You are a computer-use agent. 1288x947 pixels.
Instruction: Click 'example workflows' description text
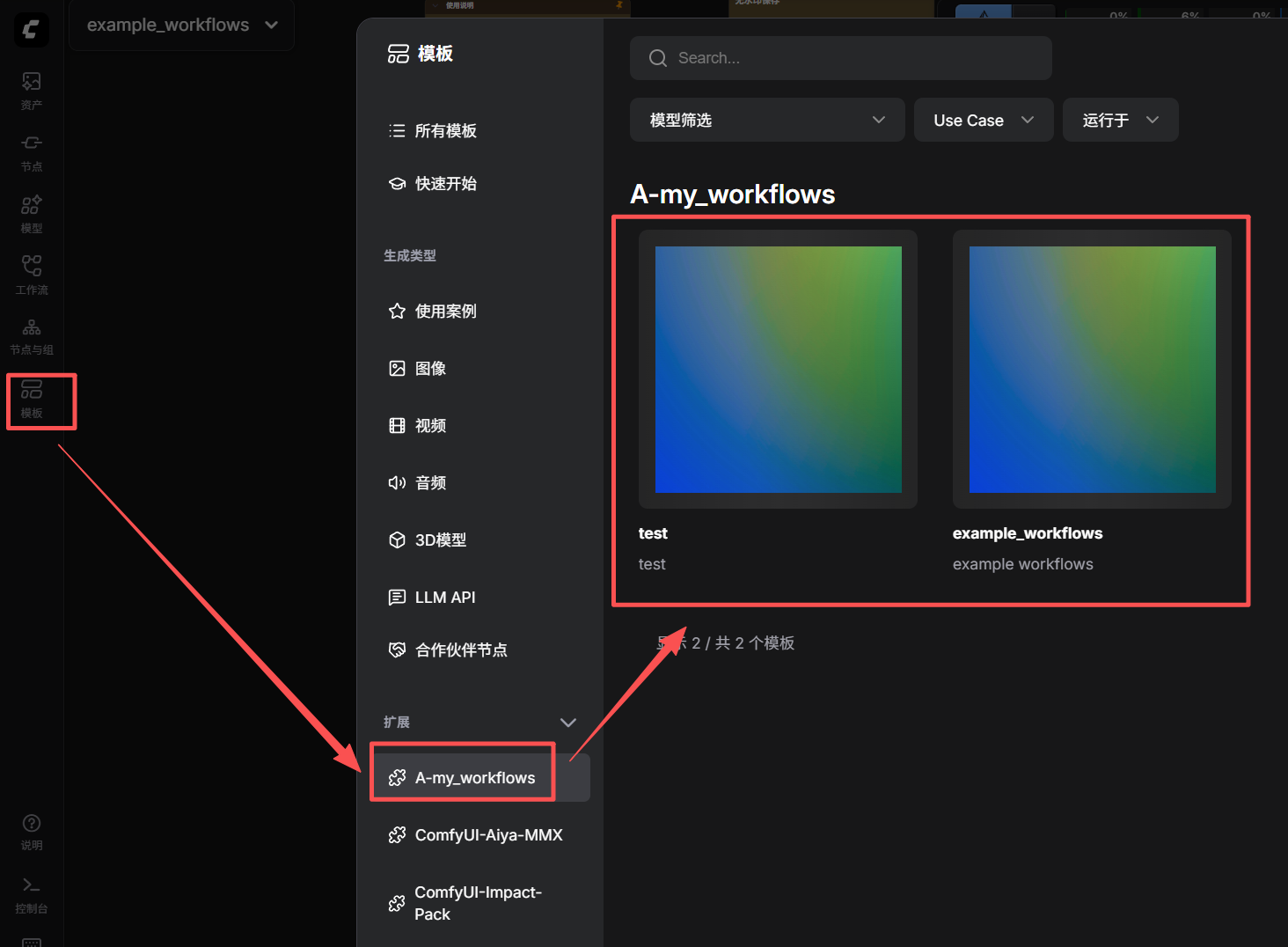tap(1023, 564)
